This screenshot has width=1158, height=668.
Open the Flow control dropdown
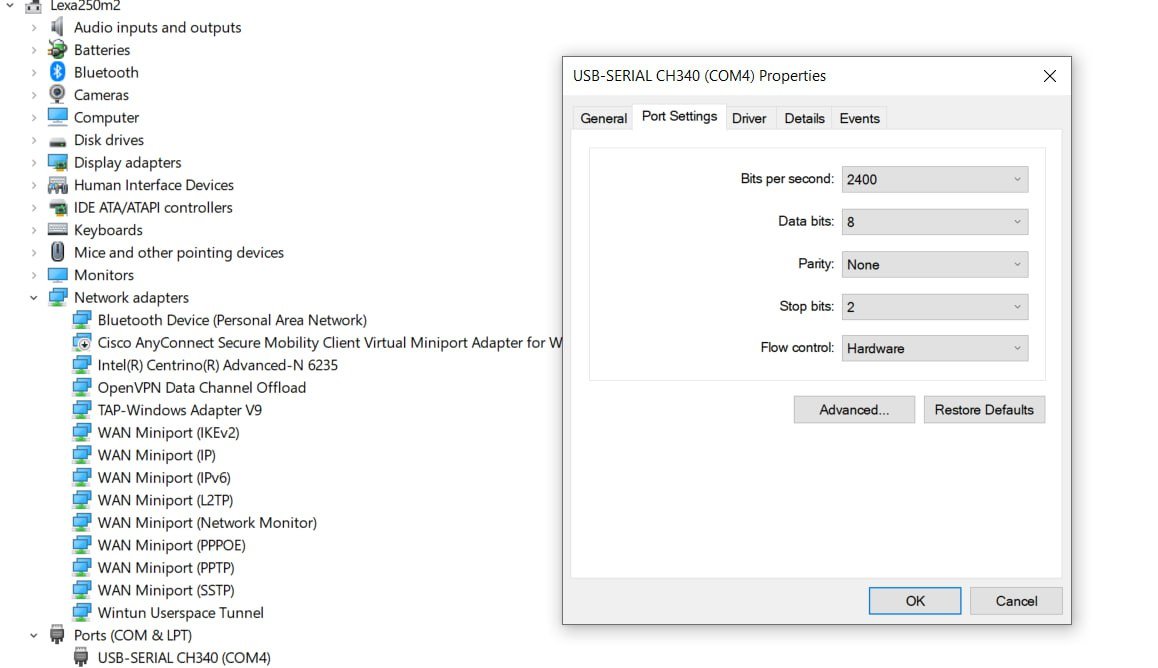934,349
